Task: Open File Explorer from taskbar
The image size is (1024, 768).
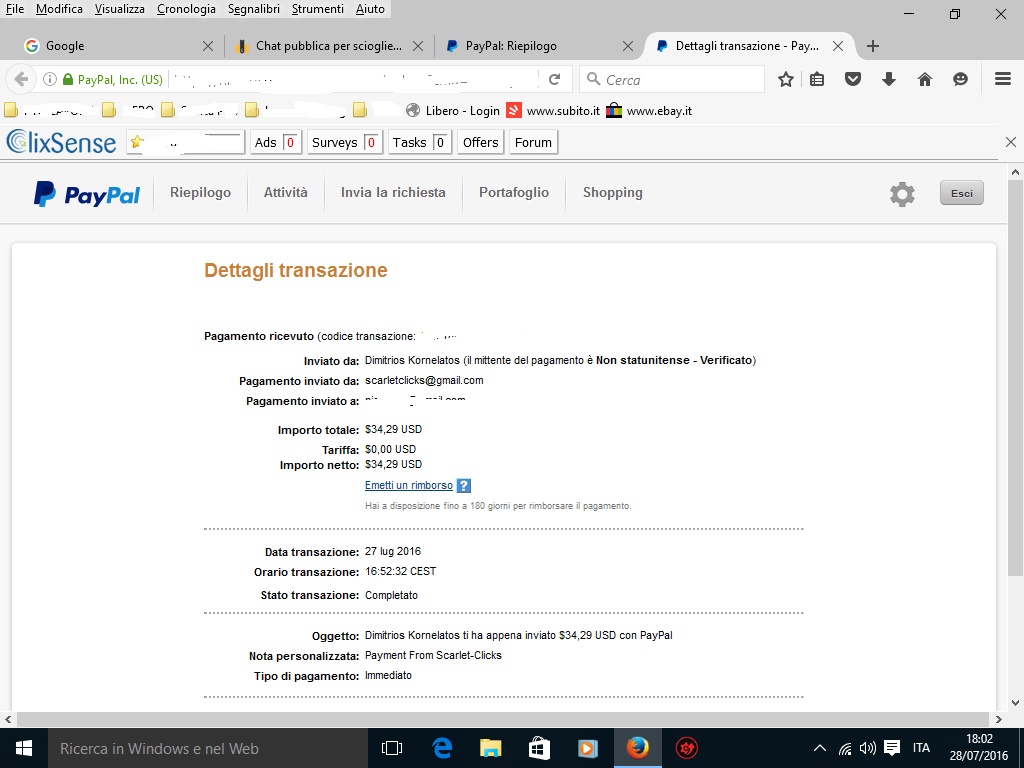Action: (490, 748)
